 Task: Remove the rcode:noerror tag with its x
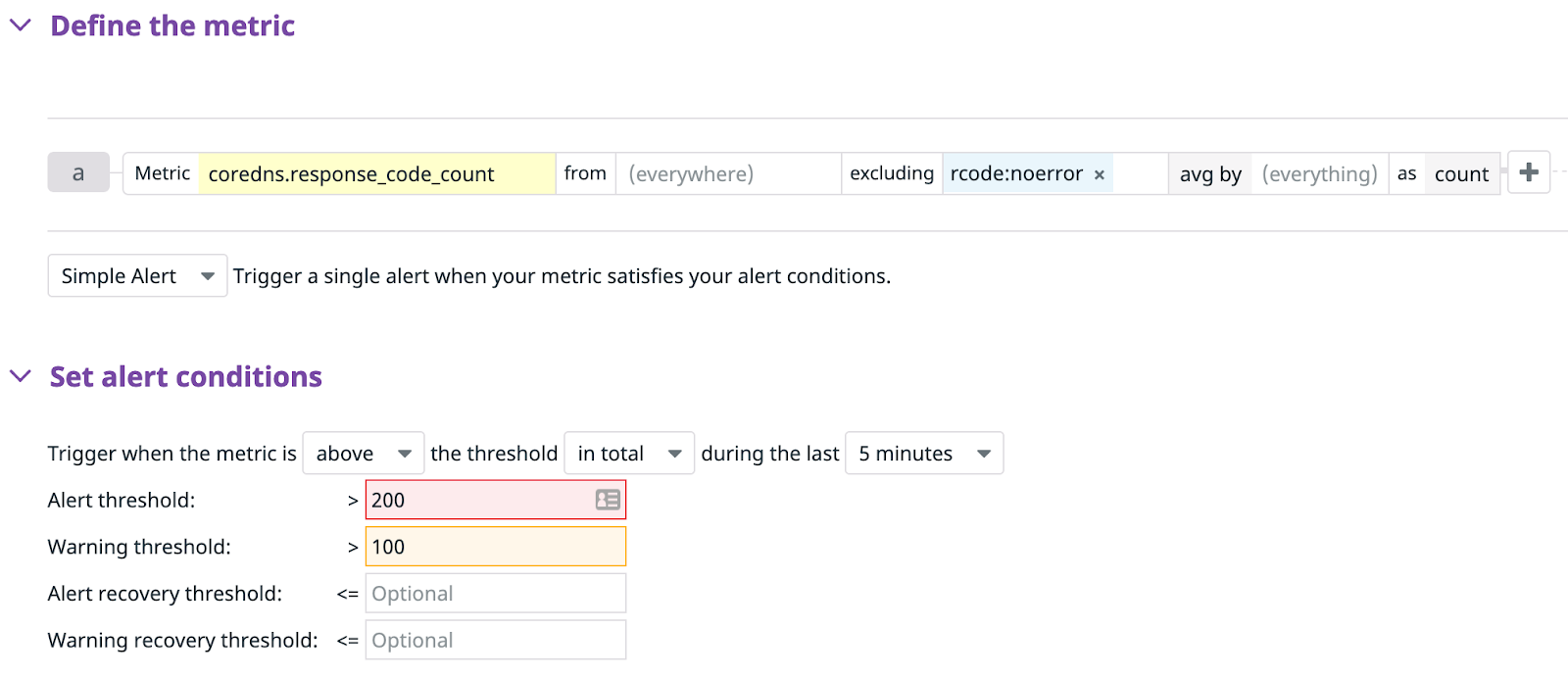(x=1100, y=174)
